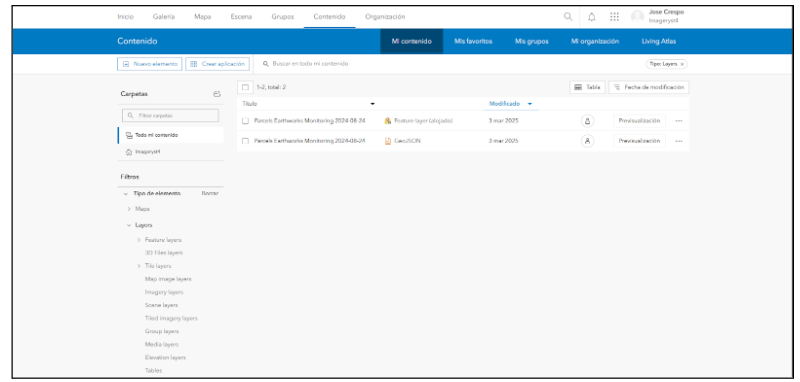Image resolution: width=800 pixels, height=382 pixels.
Task: Click owner share icon in GeoJSON row
Action: point(587,141)
